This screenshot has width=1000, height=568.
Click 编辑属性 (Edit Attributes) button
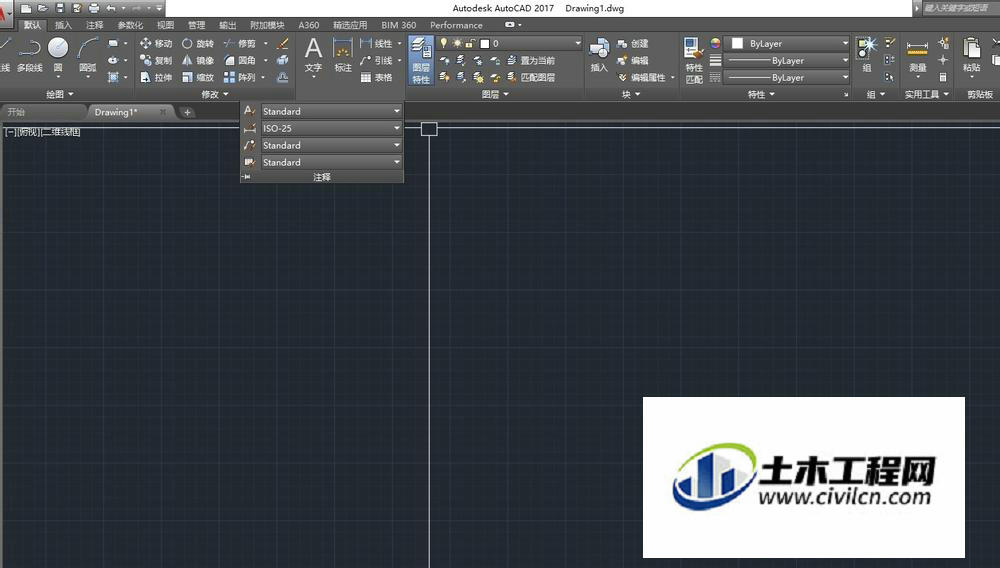pos(643,77)
